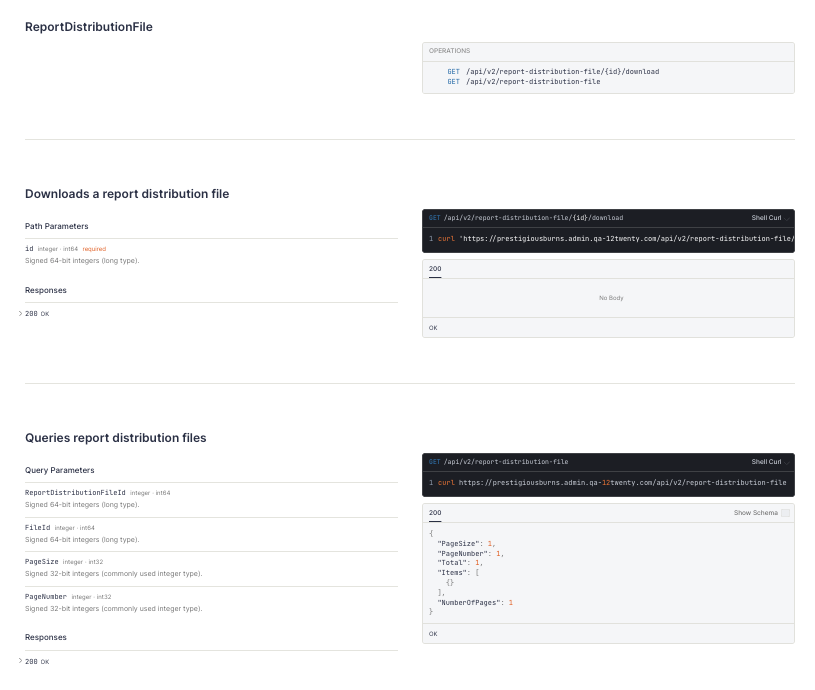Click the PageSize query parameter name
Screen dimensions: 815x690
[x=42, y=562]
